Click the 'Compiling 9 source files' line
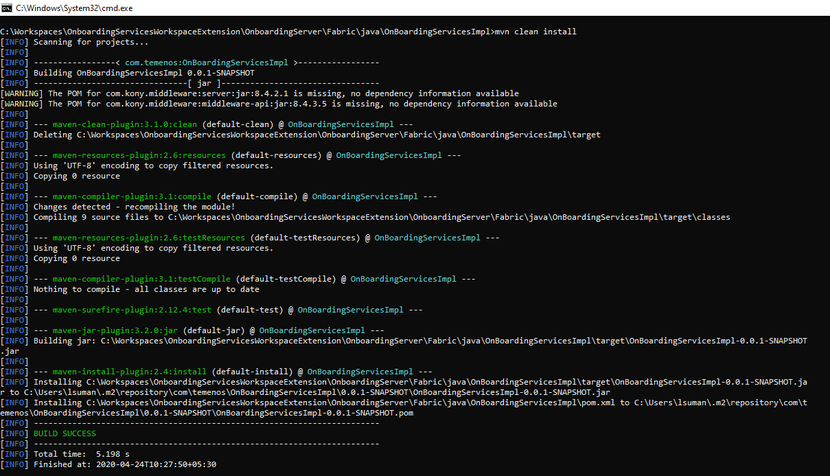830x476 pixels. (x=380, y=217)
